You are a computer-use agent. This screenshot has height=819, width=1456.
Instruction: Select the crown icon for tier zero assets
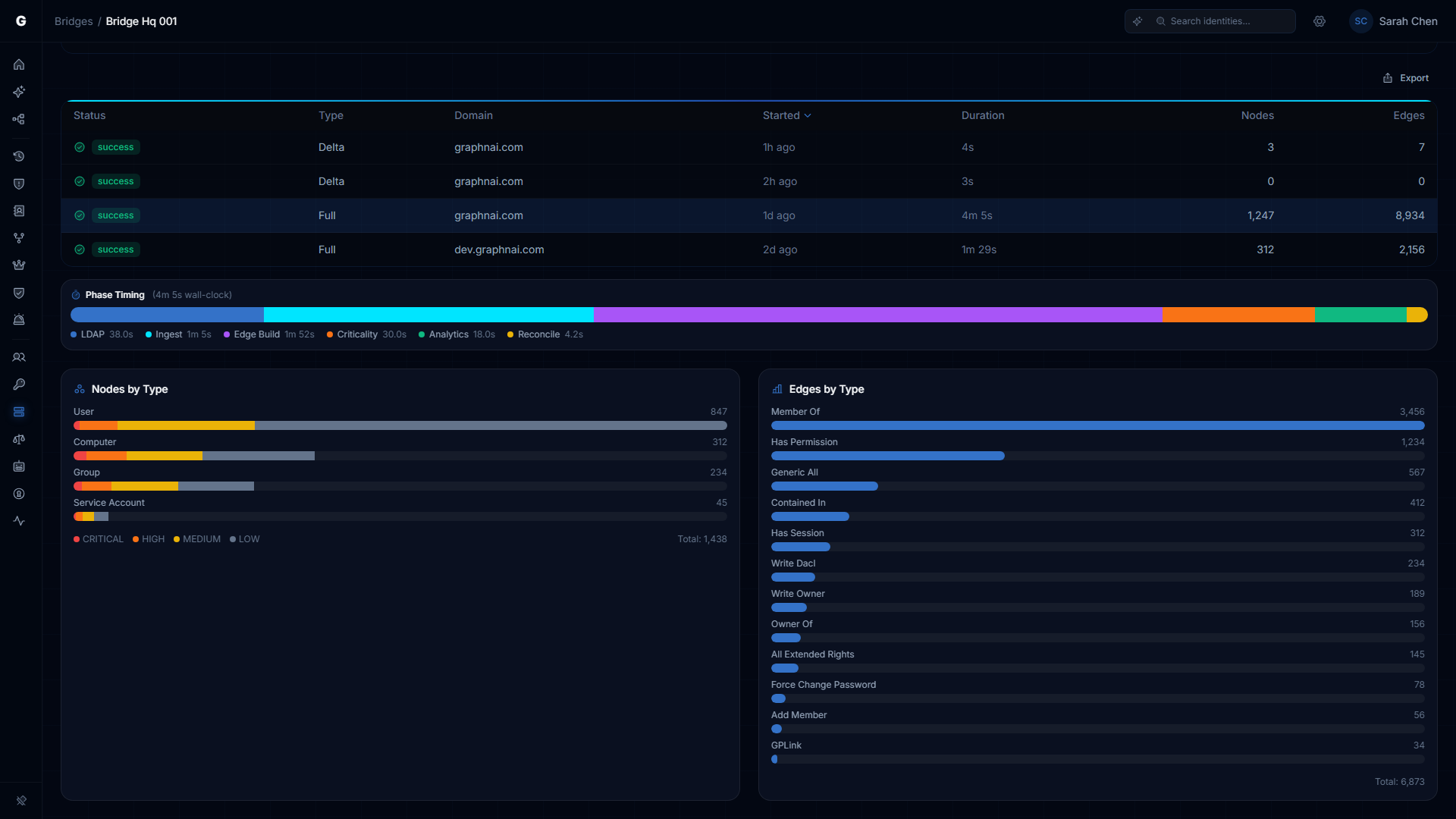point(19,265)
